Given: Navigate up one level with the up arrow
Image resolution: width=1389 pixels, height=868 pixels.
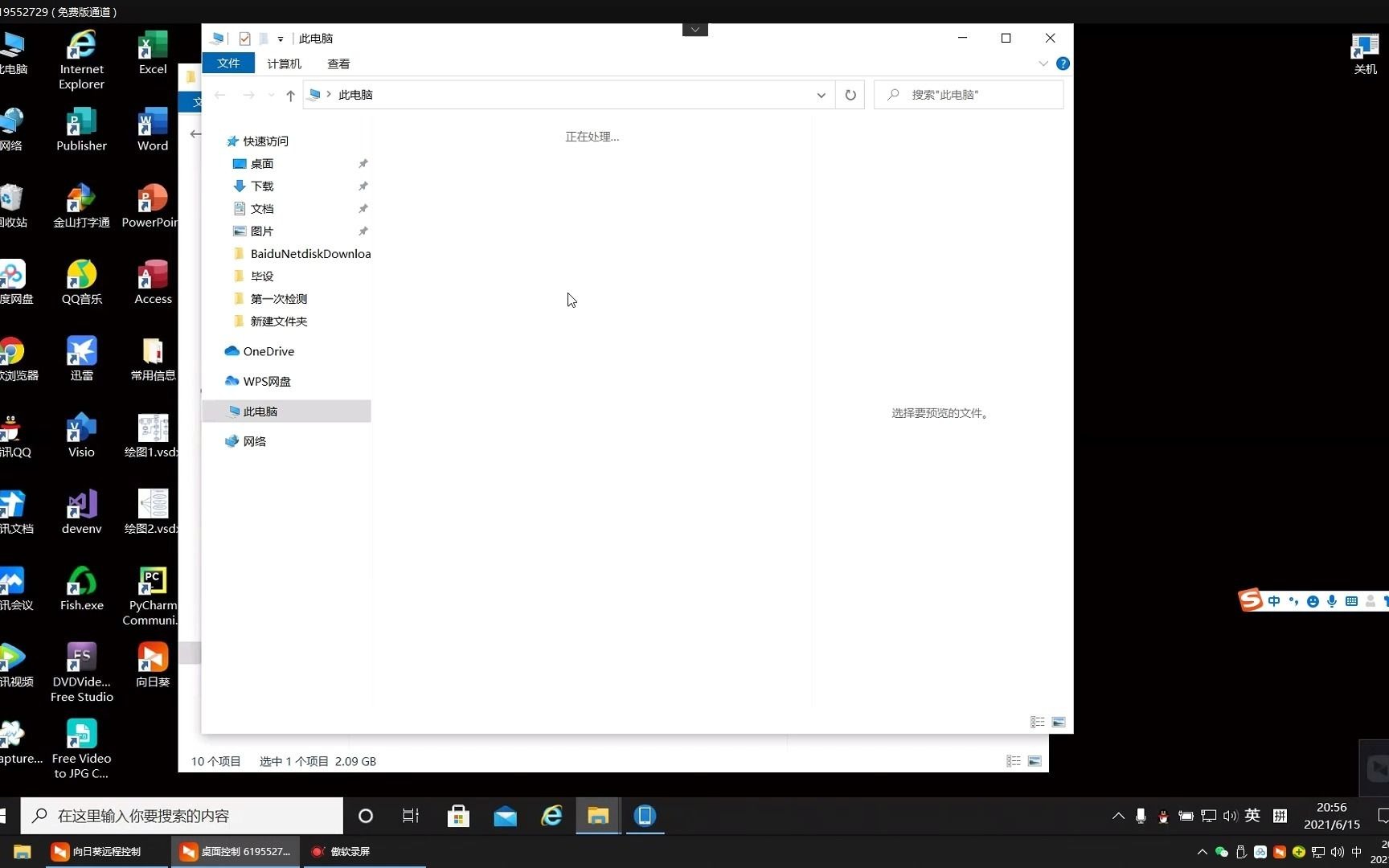Looking at the screenshot, I should coord(290,95).
